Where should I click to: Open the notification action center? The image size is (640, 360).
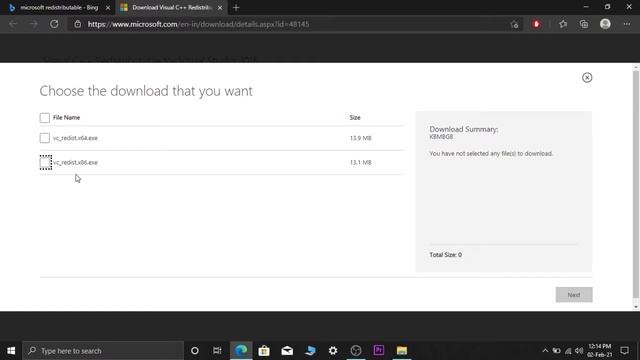click(x=624, y=351)
